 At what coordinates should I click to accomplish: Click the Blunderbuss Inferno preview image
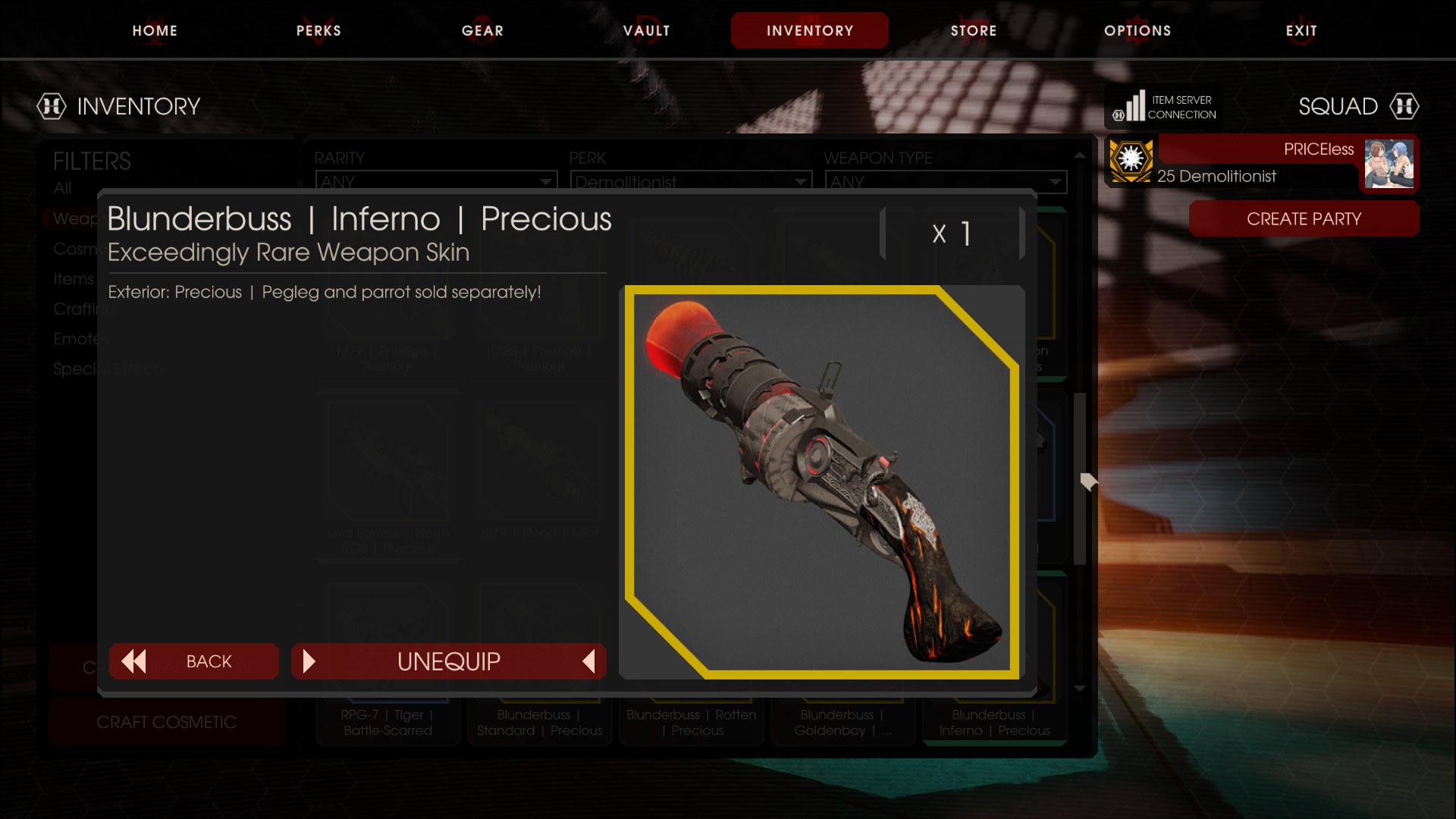[x=822, y=482]
